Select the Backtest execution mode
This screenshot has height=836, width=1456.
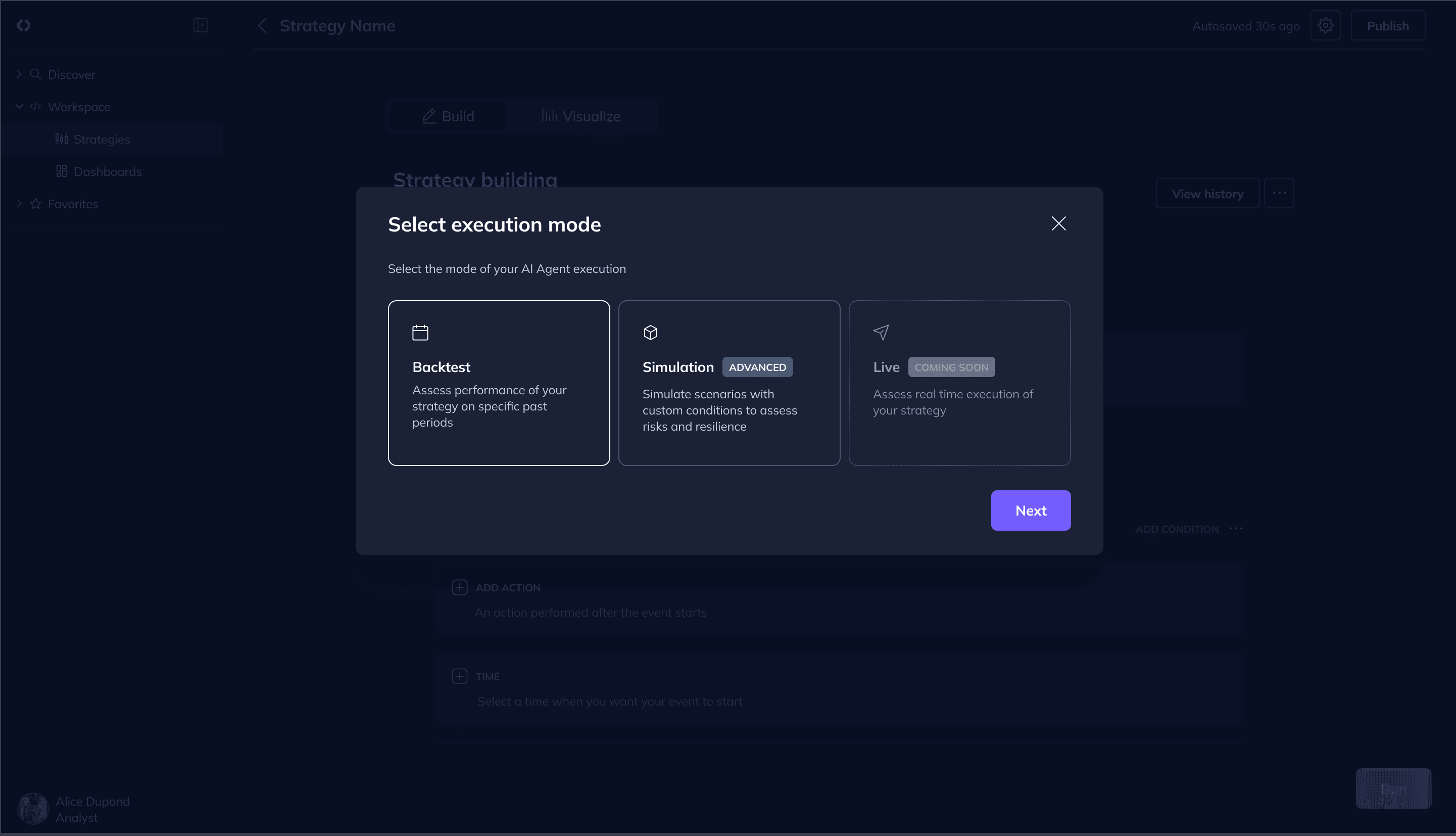point(498,383)
